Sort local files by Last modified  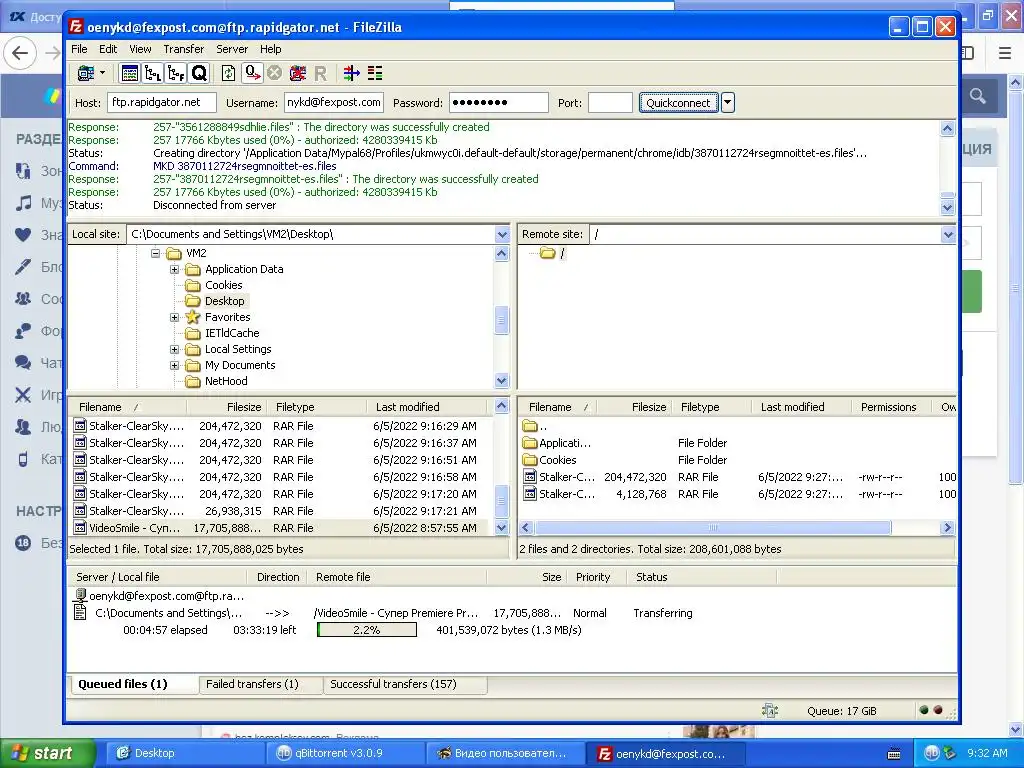(x=408, y=407)
